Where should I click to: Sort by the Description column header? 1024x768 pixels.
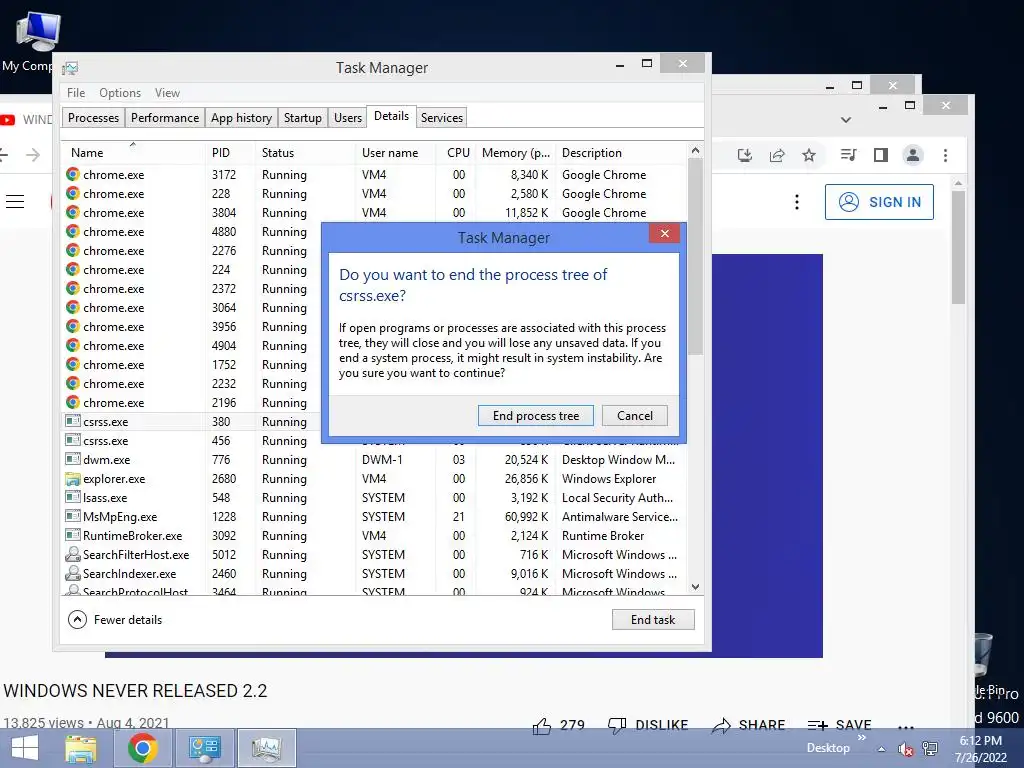621,153
